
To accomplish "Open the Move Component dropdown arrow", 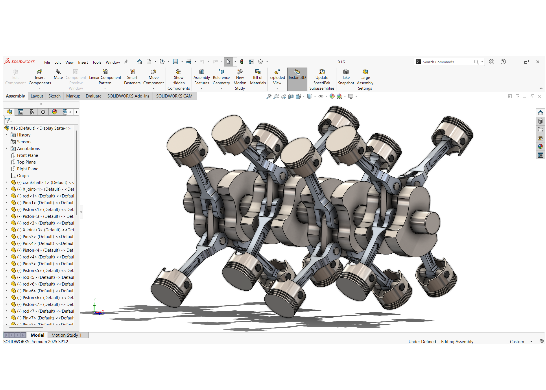I will pyautogui.click(x=153, y=88).
